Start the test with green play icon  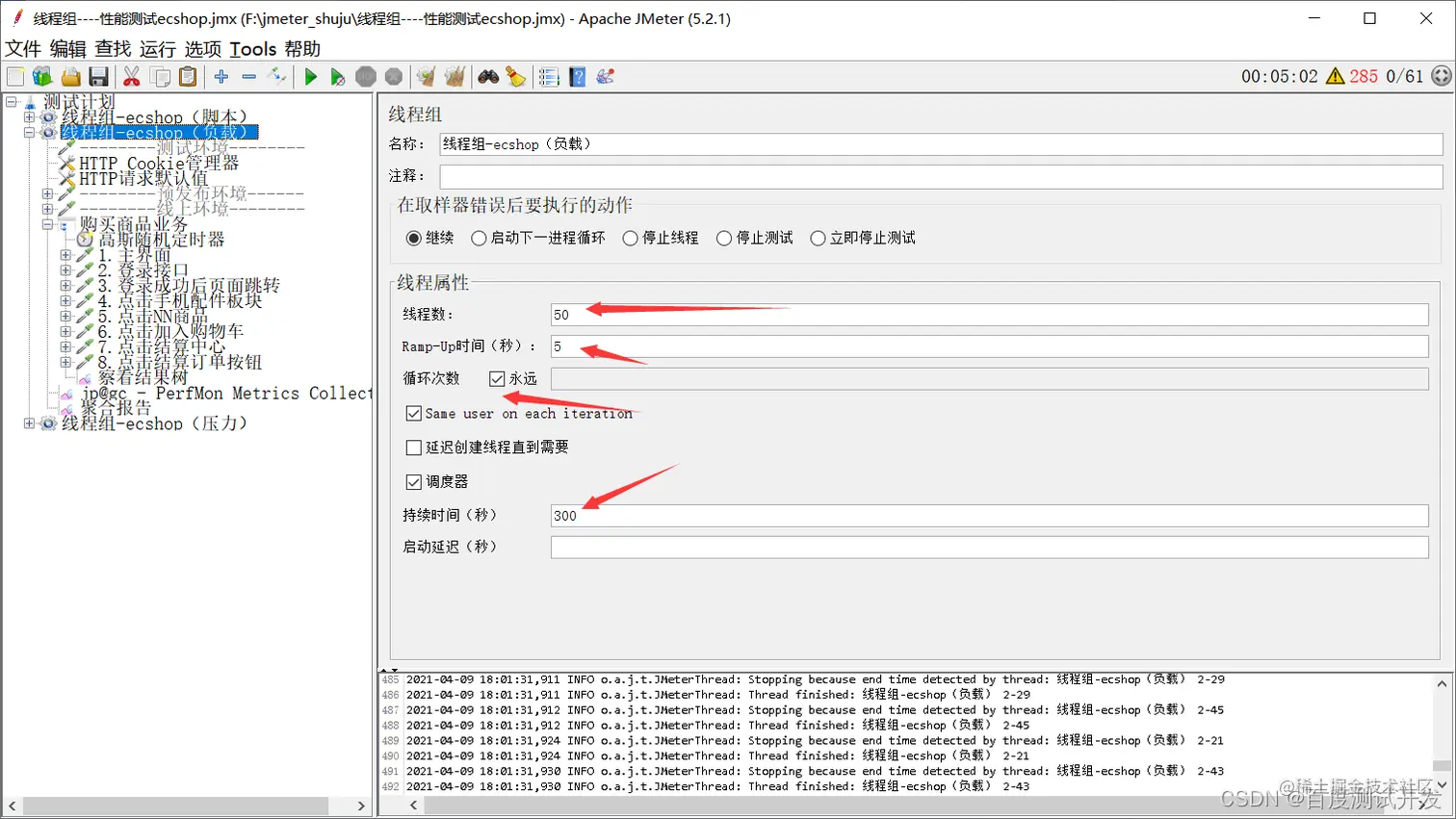tap(310, 77)
